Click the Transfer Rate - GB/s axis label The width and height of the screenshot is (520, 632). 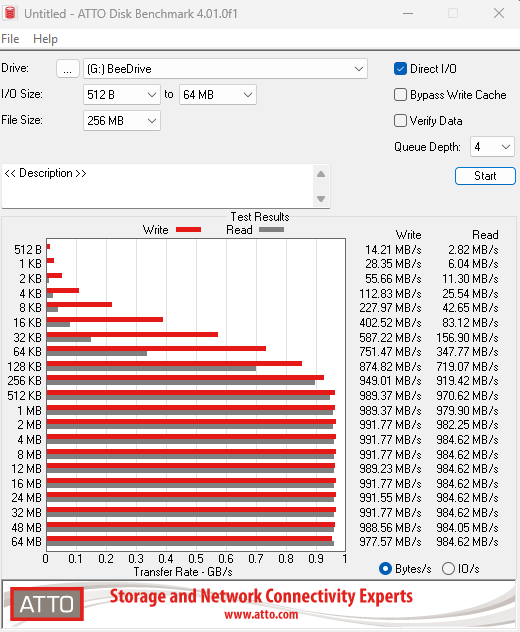[183, 572]
